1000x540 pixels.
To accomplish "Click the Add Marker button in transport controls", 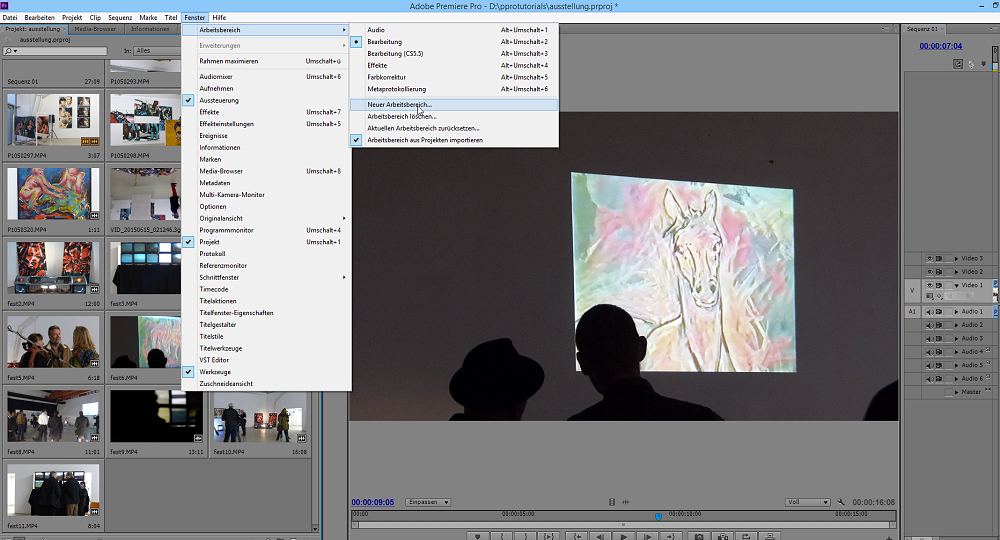I will pos(477,536).
